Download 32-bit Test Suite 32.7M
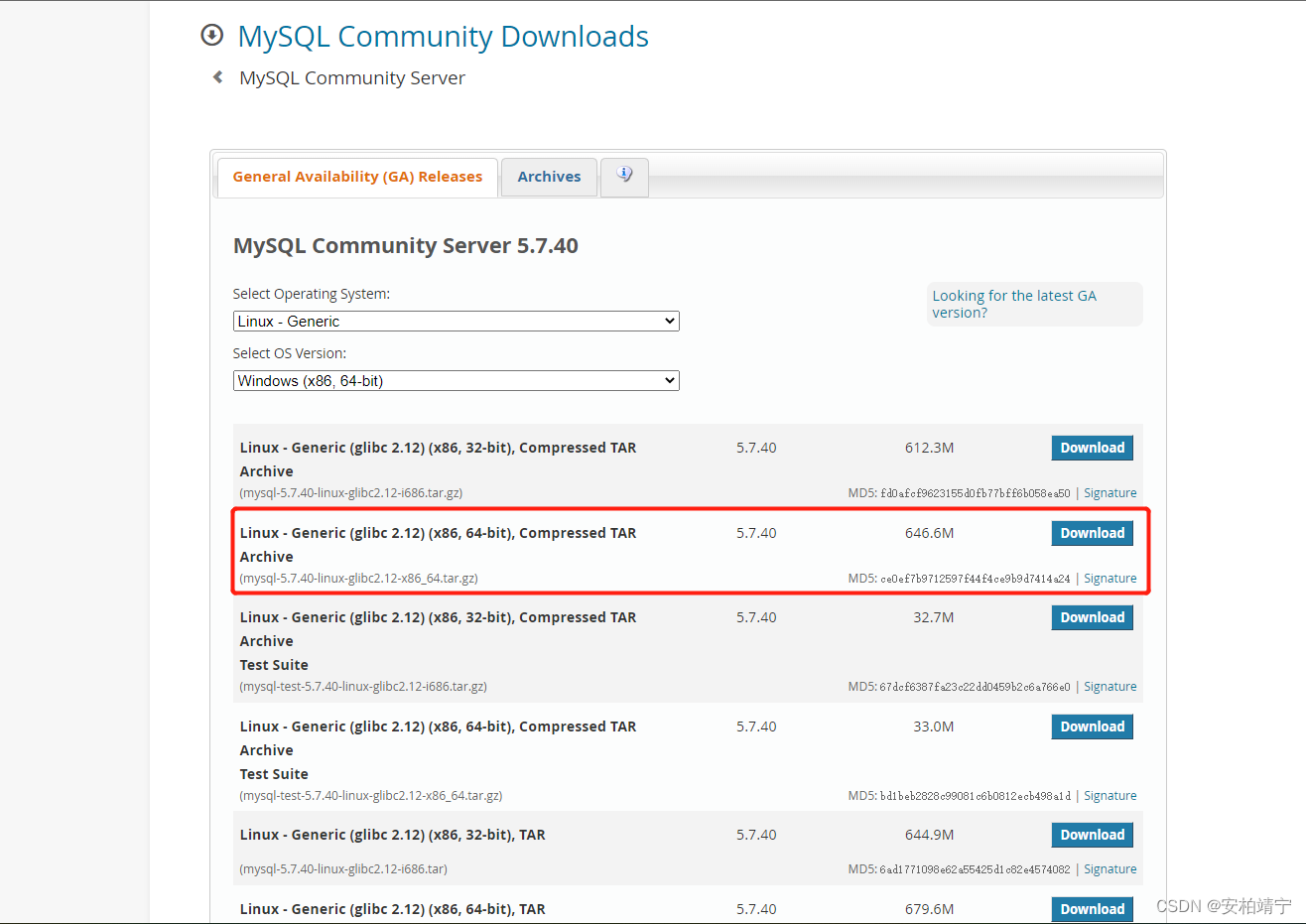 coord(1092,617)
